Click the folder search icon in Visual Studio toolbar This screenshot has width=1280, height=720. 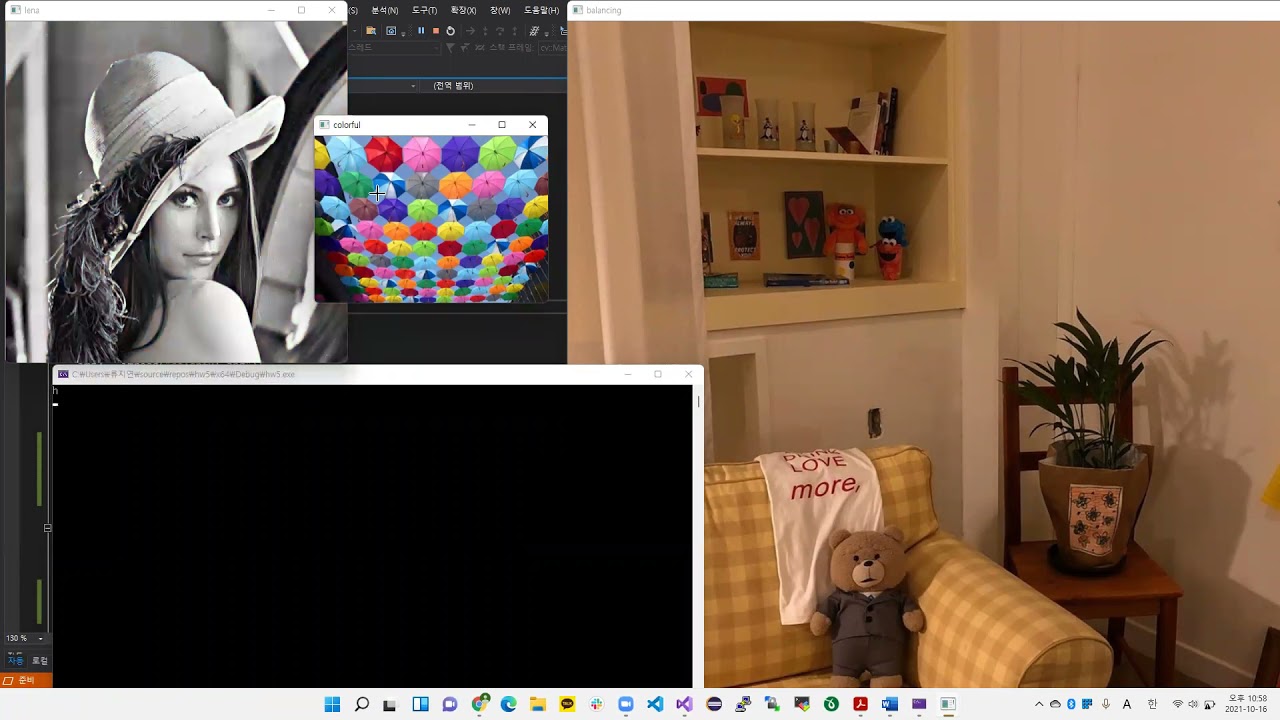click(371, 31)
